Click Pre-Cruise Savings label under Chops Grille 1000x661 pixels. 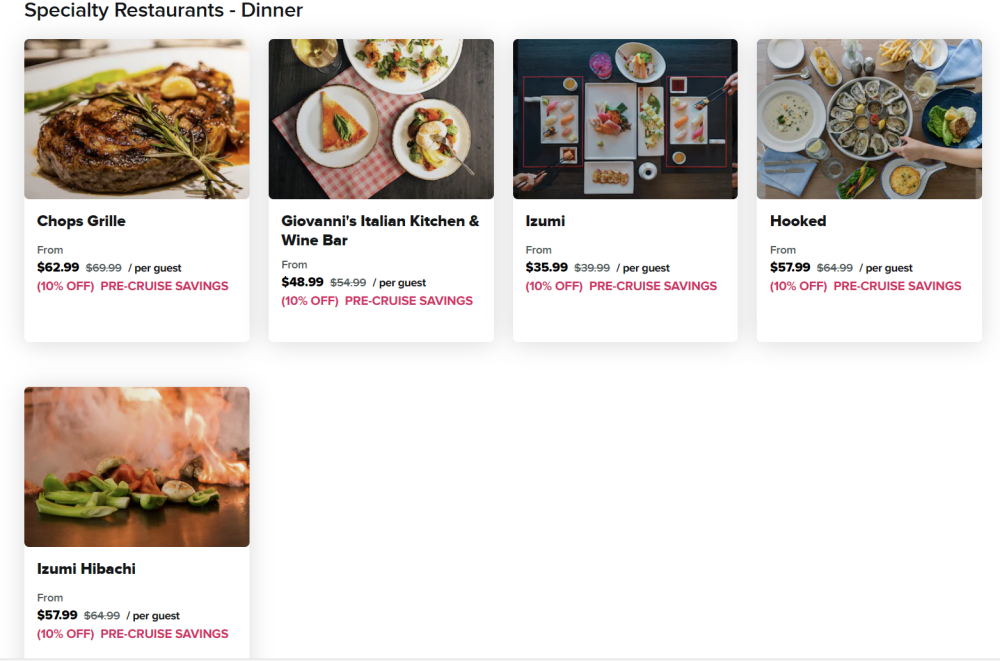164,286
